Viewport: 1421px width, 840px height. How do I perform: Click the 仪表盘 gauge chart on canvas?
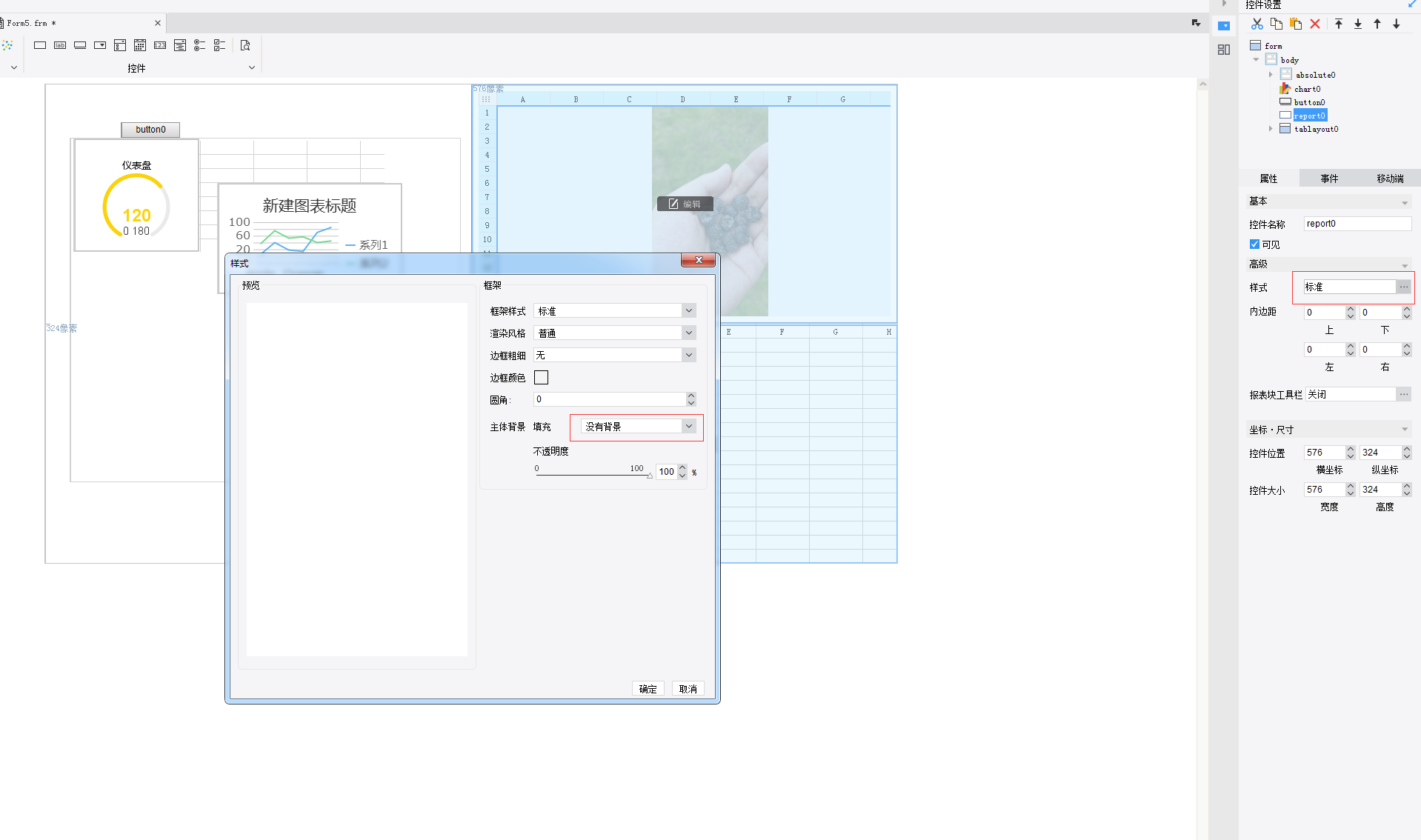136,196
